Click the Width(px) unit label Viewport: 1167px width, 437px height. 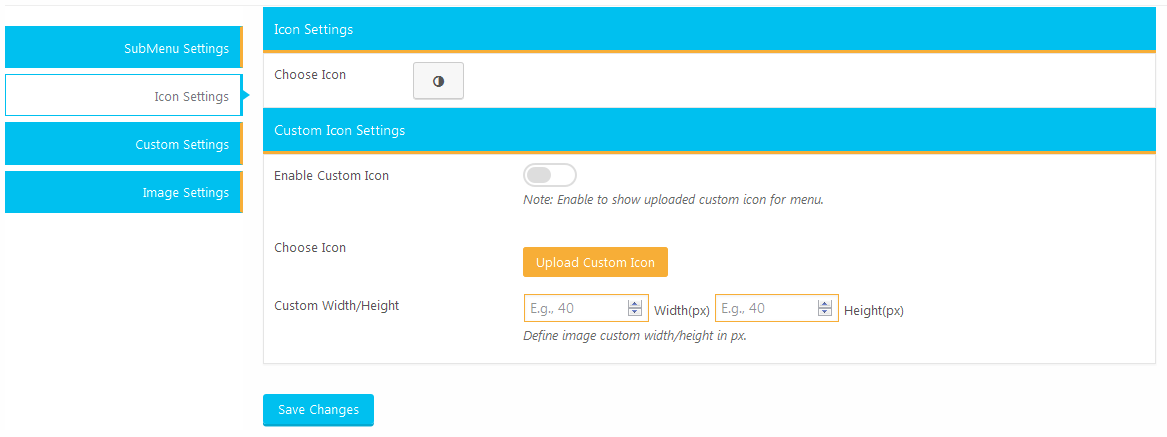pos(681,311)
